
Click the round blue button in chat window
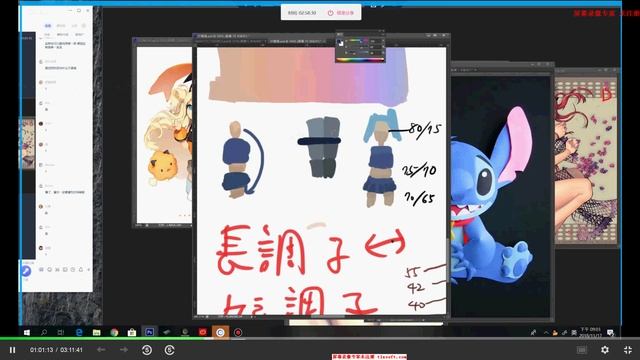tap(26, 271)
